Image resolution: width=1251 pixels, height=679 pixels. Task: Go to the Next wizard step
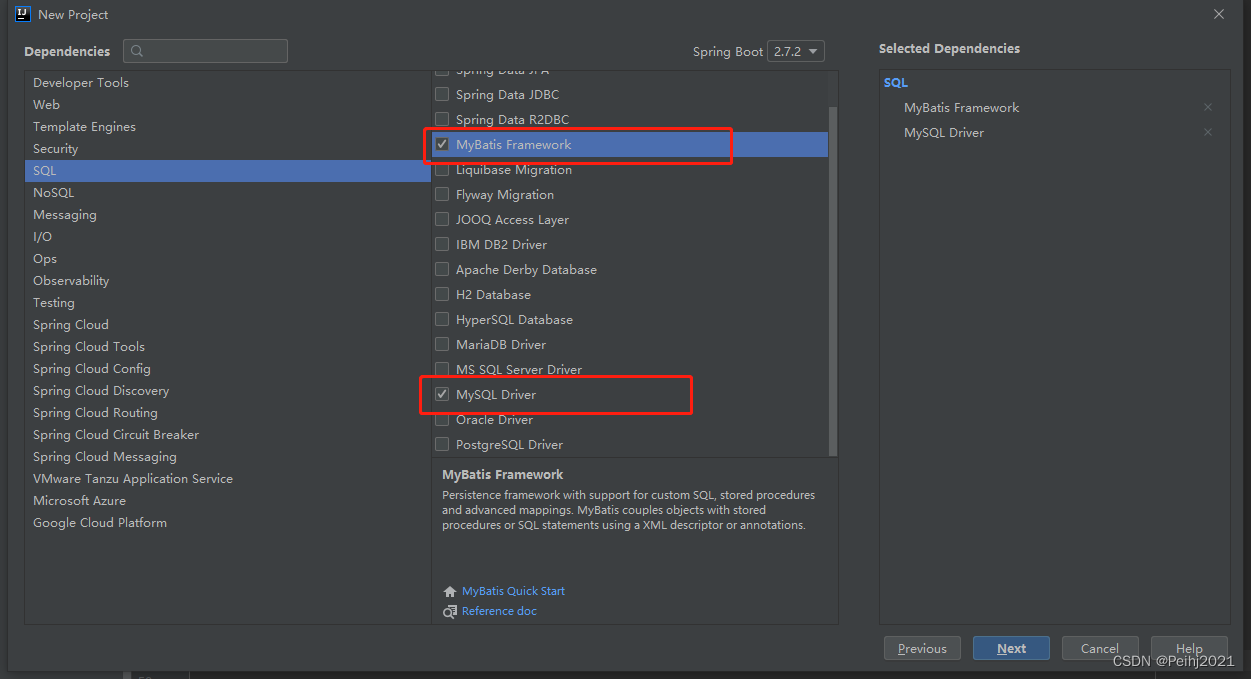[x=1011, y=648]
